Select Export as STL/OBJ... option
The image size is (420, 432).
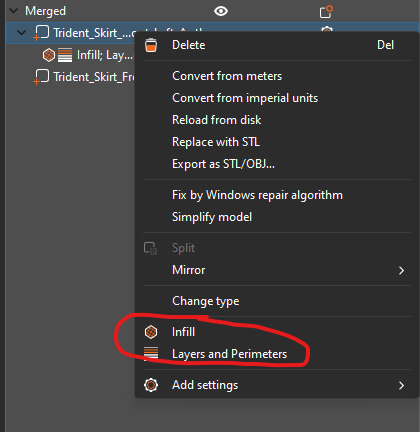pyautogui.click(x=223, y=164)
